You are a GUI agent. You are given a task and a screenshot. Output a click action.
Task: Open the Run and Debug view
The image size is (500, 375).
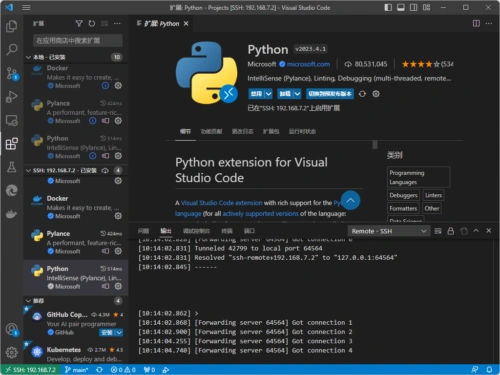[12, 97]
